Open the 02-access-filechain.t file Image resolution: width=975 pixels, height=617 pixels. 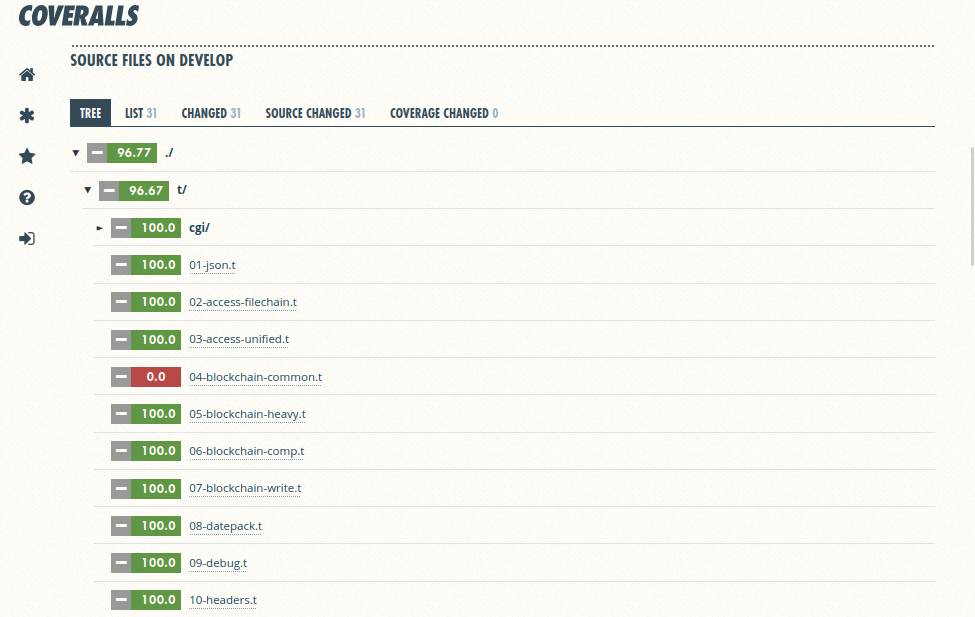[x=242, y=302]
